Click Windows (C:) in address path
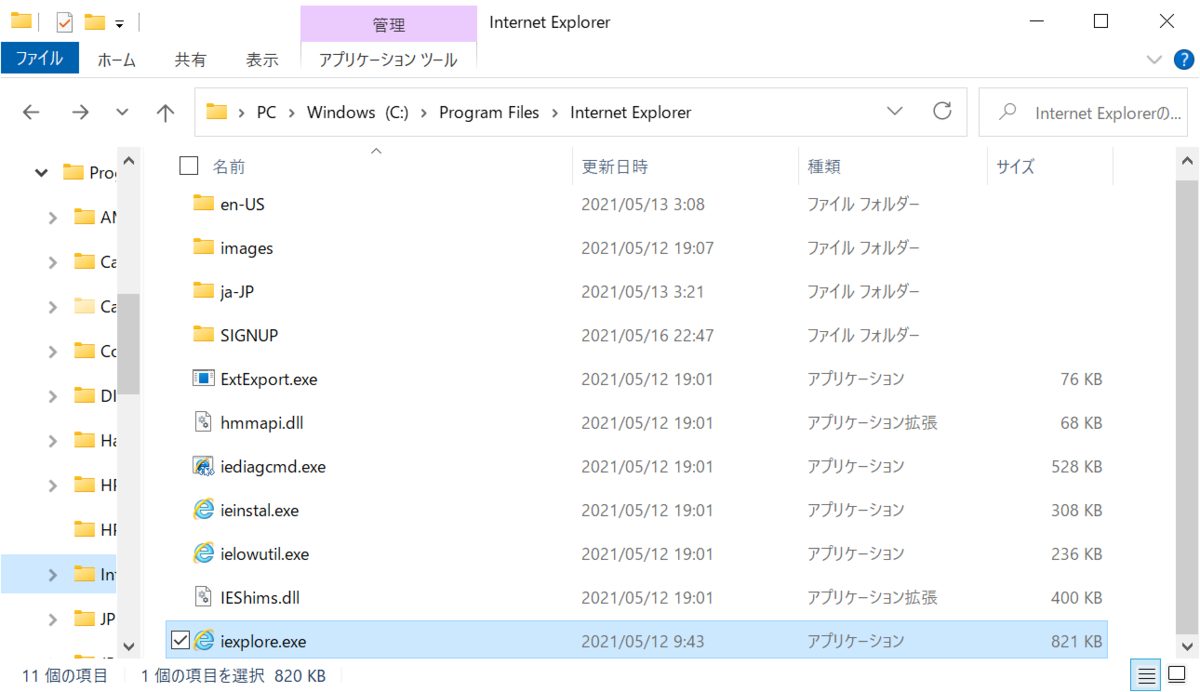Viewport: 1200px width, 692px height. tap(358, 113)
